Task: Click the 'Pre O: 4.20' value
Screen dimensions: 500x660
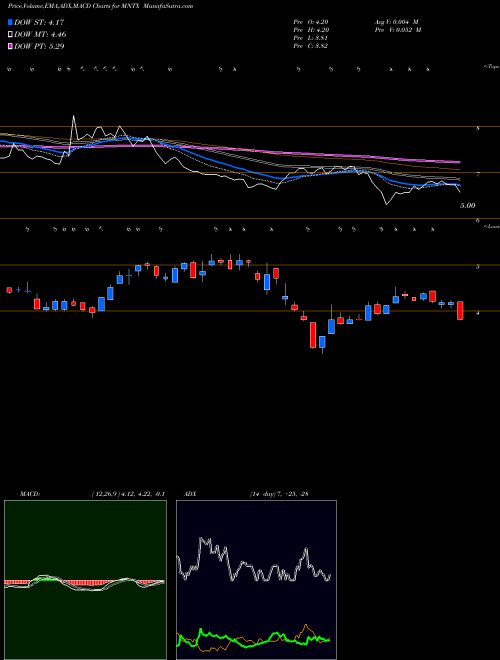Action: point(311,22)
